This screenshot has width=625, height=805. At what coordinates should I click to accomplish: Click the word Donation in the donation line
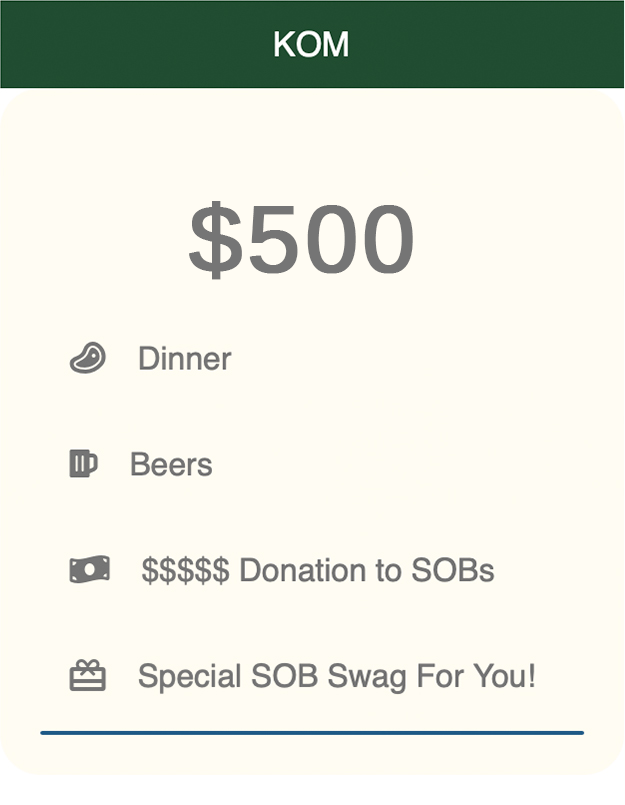[320, 570]
